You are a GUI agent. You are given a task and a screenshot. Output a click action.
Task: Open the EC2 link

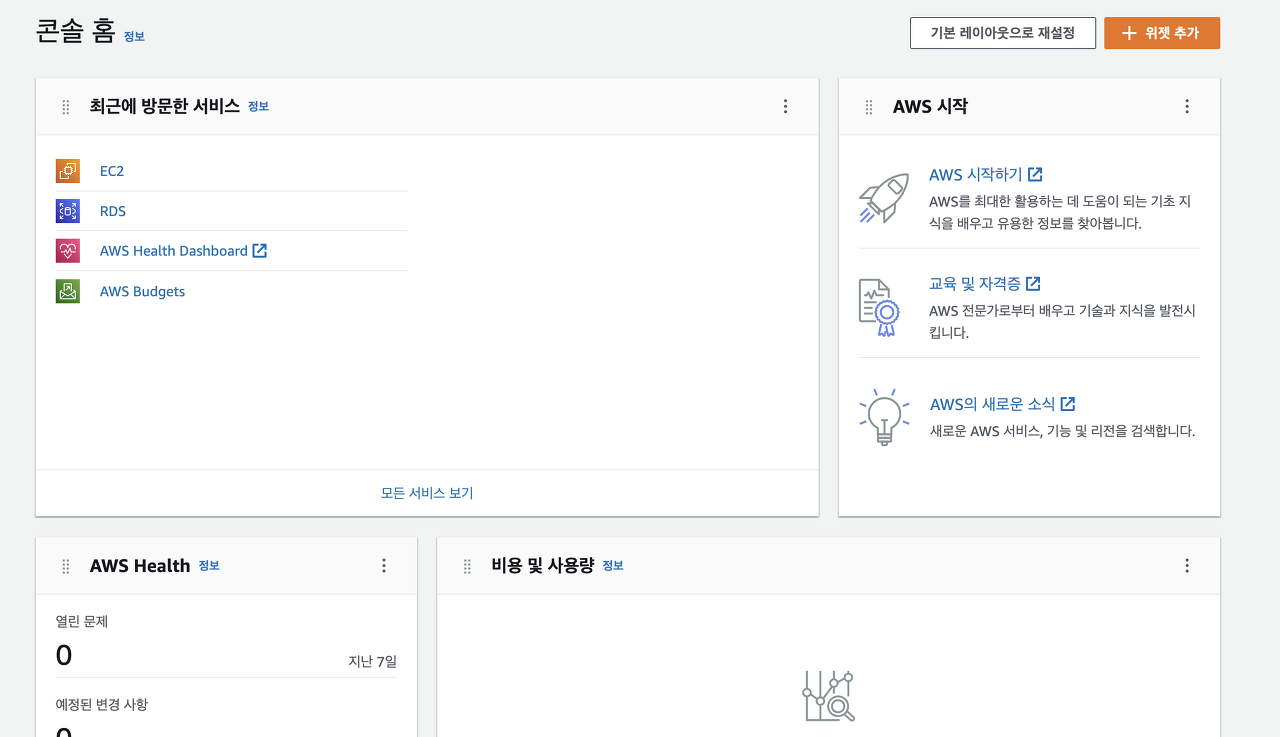click(112, 171)
